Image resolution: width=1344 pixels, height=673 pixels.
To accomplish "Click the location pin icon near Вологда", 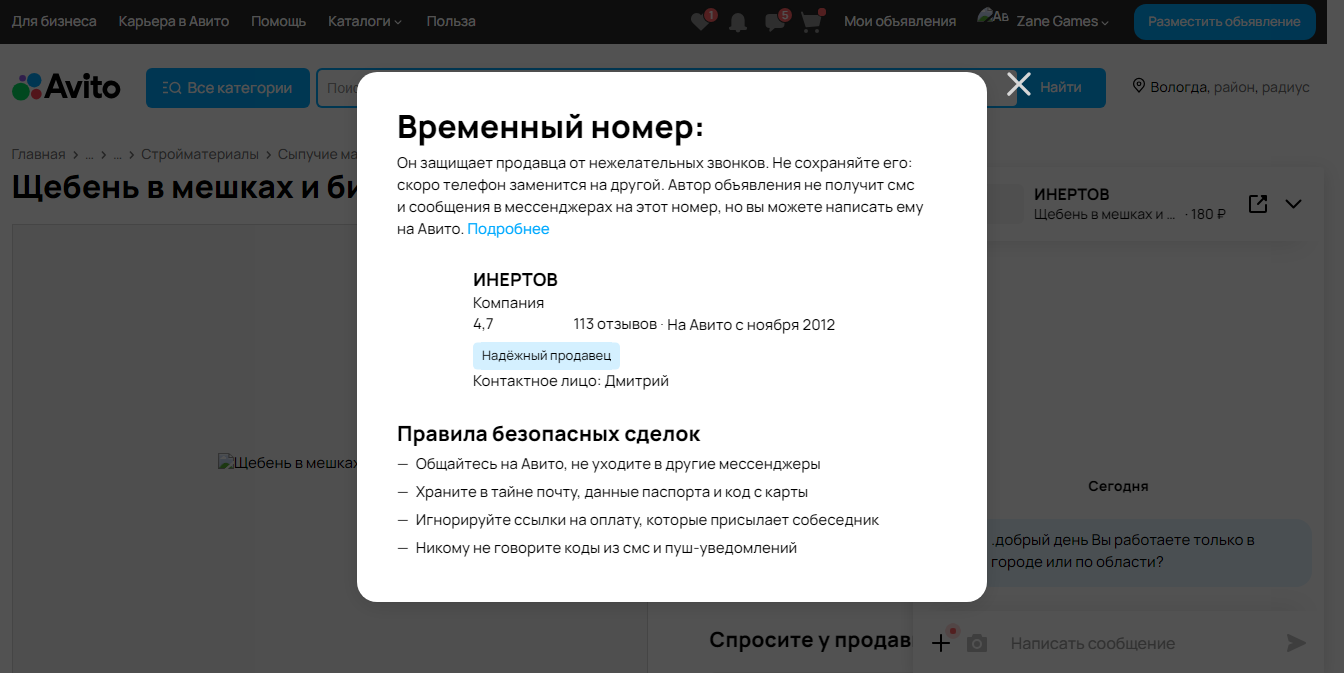I will pyautogui.click(x=1138, y=86).
